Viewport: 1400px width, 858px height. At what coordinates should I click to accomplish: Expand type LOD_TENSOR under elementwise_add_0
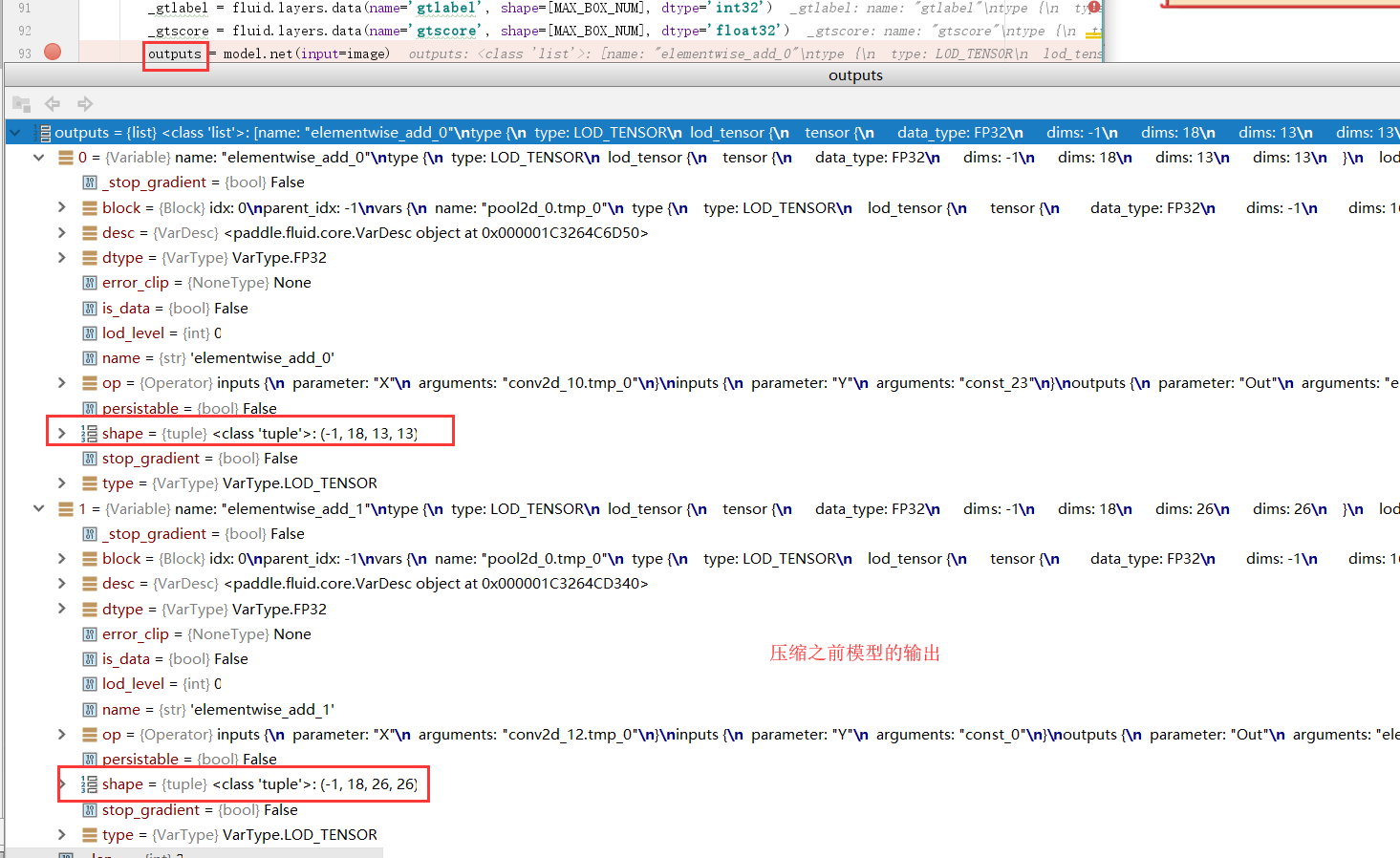(x=61, y=483)
